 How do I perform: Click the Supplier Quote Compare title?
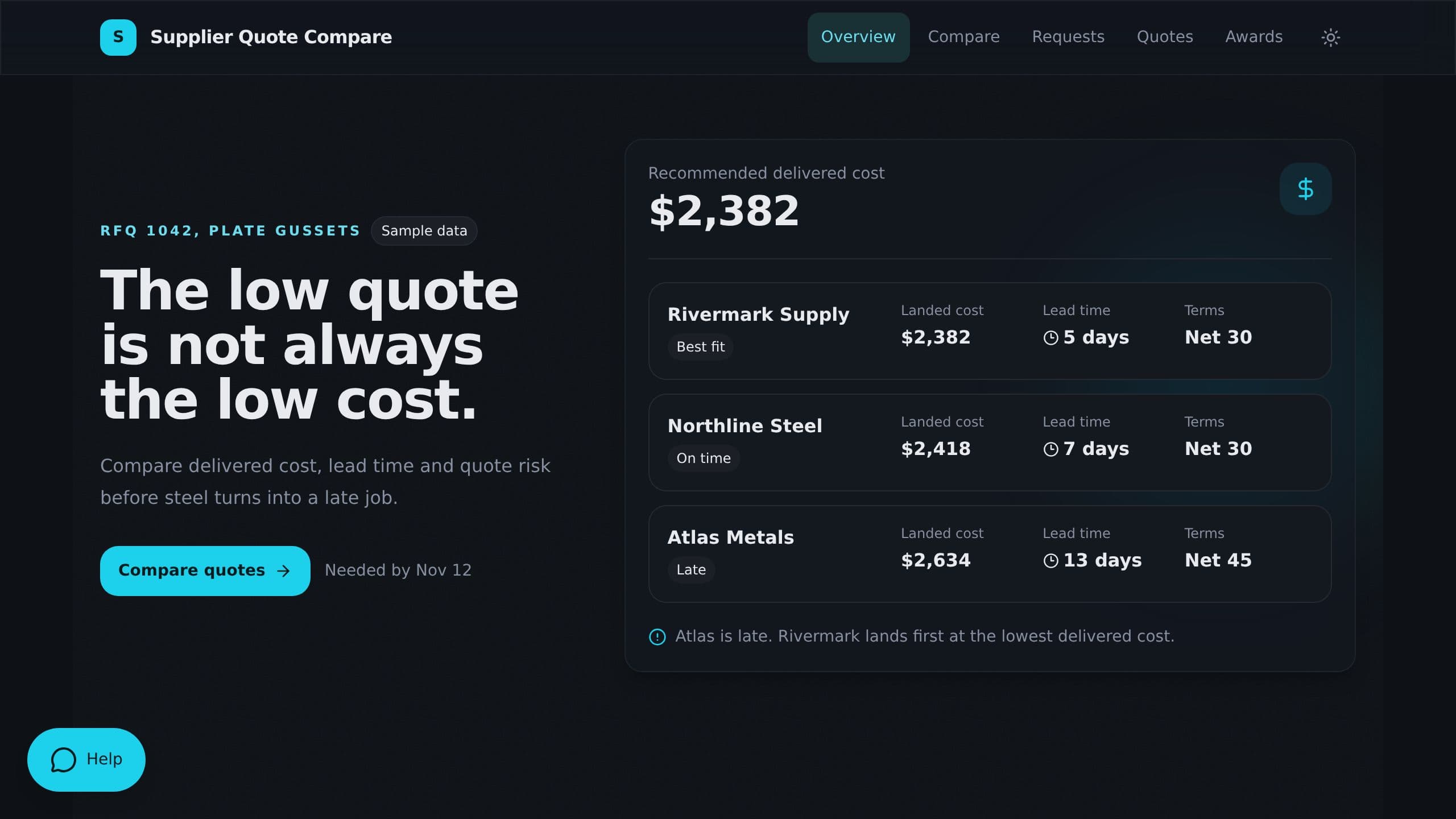(x=271, y=38)
